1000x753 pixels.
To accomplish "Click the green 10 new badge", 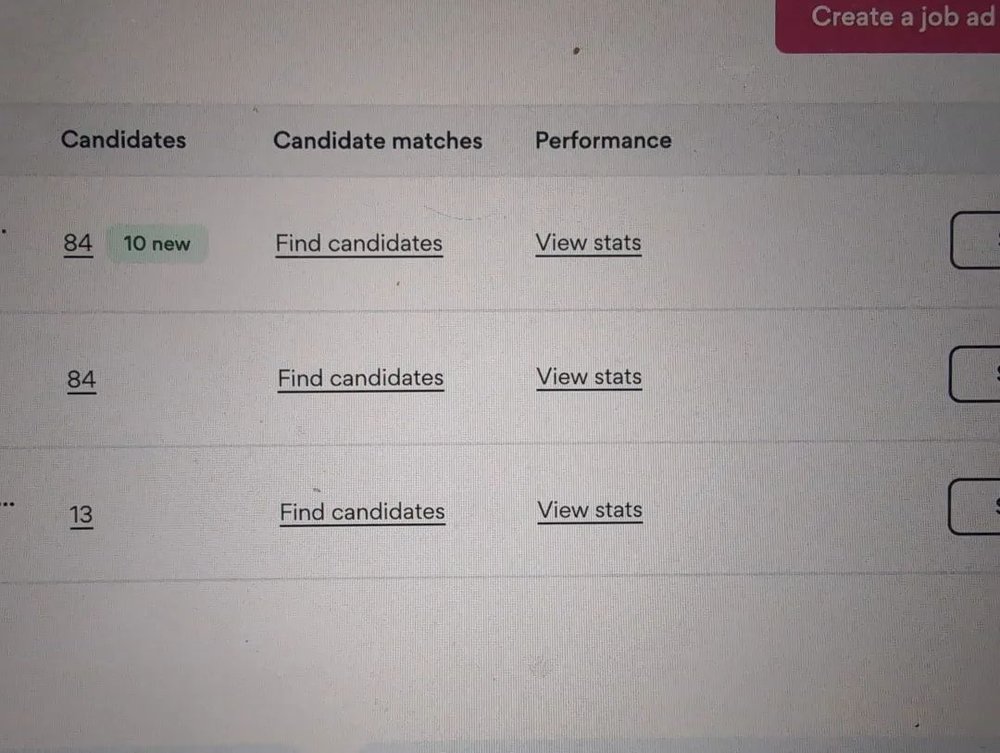I will [x=157, y=243].
